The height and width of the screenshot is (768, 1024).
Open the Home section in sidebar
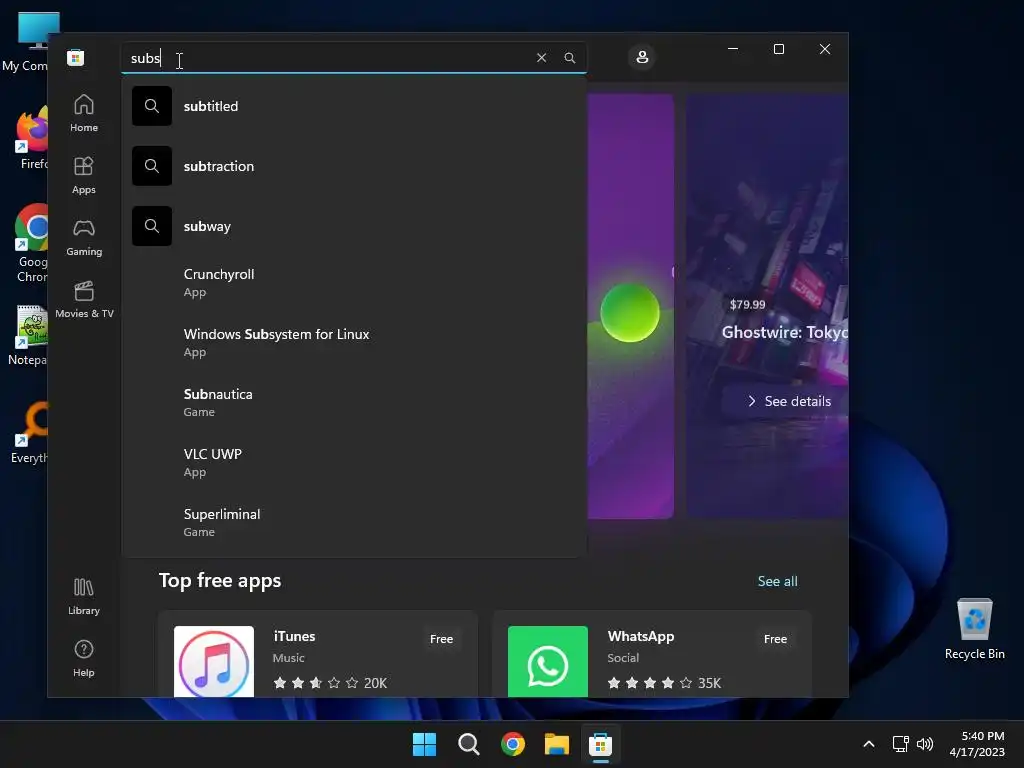[x=84, y=114]
